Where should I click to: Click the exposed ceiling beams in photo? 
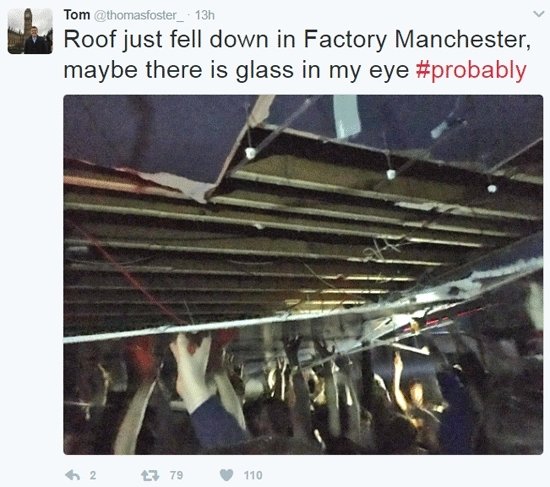point(246,246)
